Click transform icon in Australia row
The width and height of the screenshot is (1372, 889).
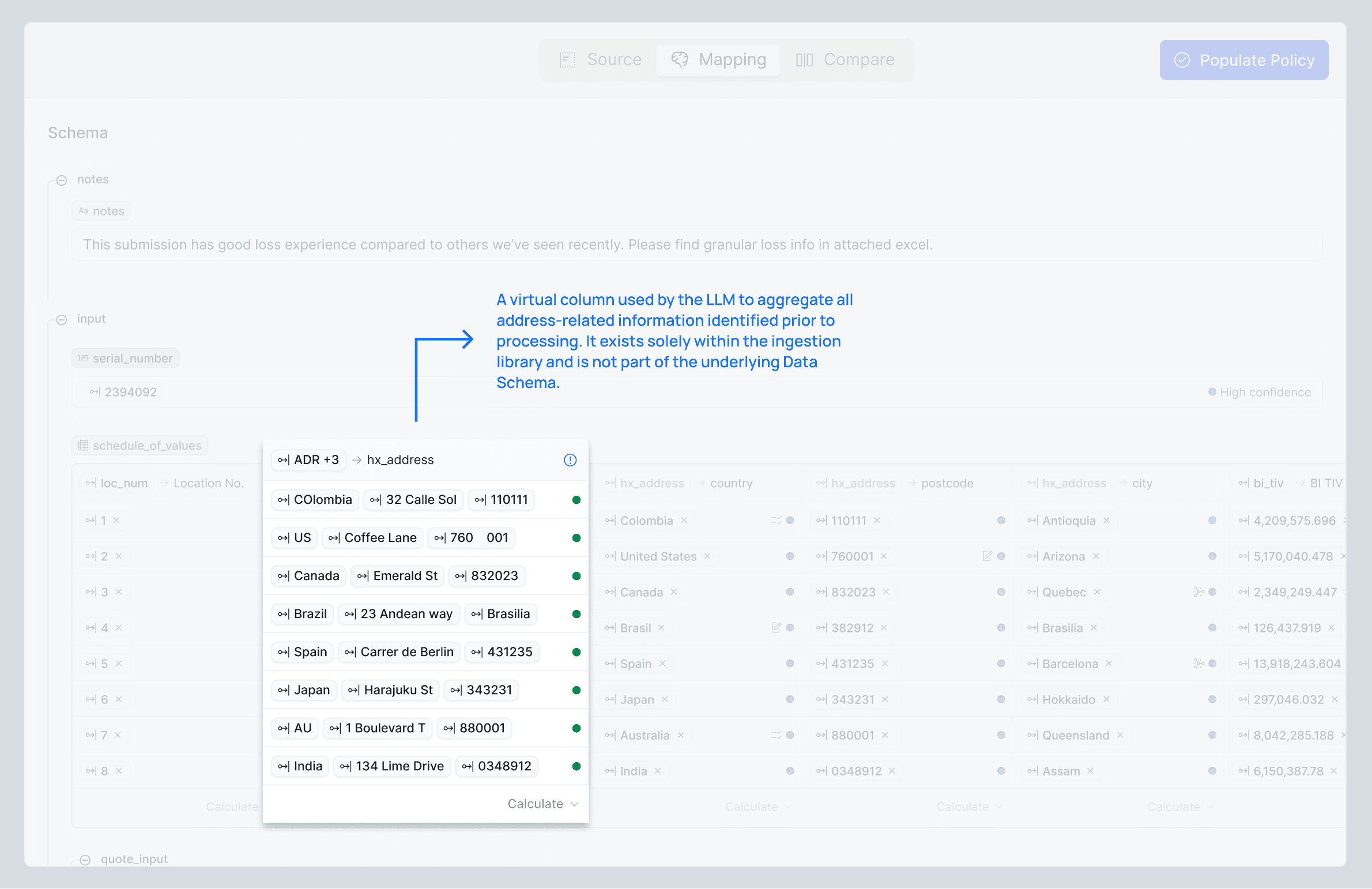[776, 735]
